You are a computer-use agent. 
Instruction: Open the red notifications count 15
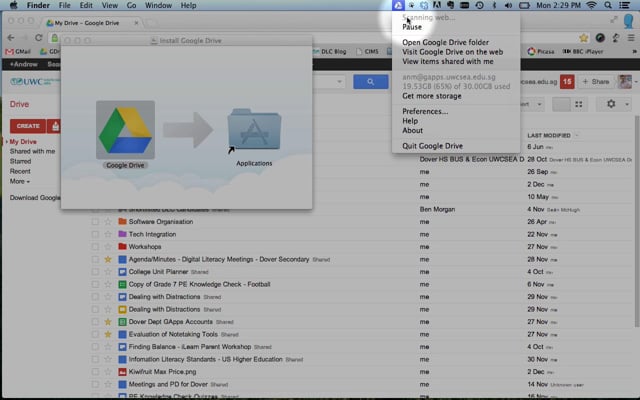tap(567, 82)
